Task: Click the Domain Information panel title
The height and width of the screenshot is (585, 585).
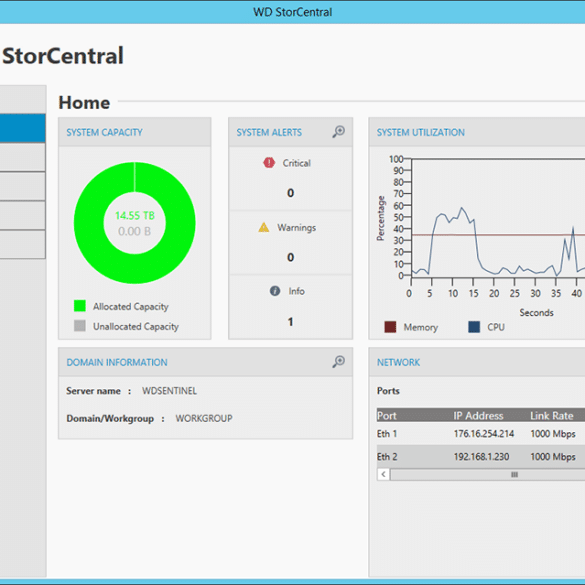Action: (x=117, y=362)
